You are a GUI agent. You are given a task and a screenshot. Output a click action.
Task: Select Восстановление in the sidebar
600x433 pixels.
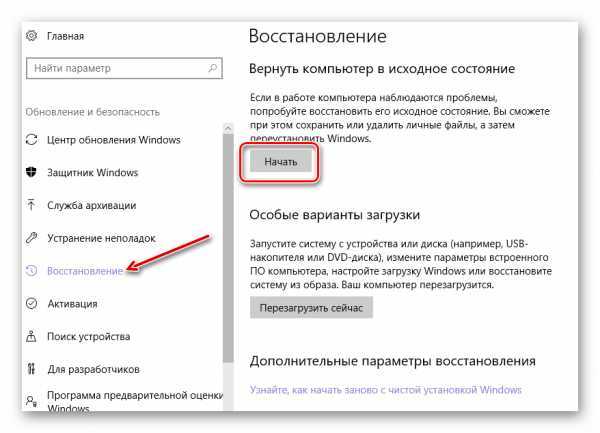pyautogui.click(x=85, y=271)
